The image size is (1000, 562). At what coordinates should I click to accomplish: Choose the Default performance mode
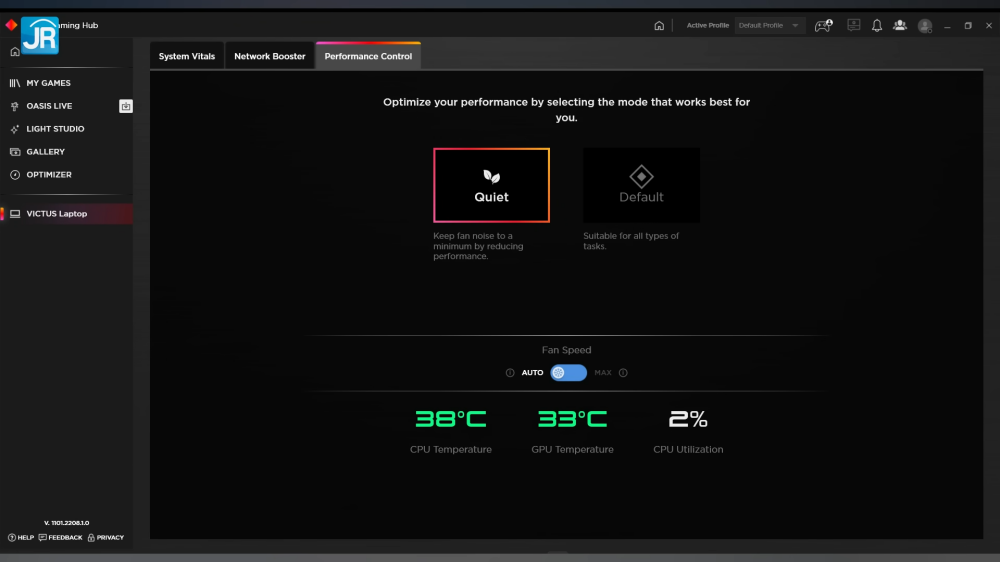[x=641, y=185]
